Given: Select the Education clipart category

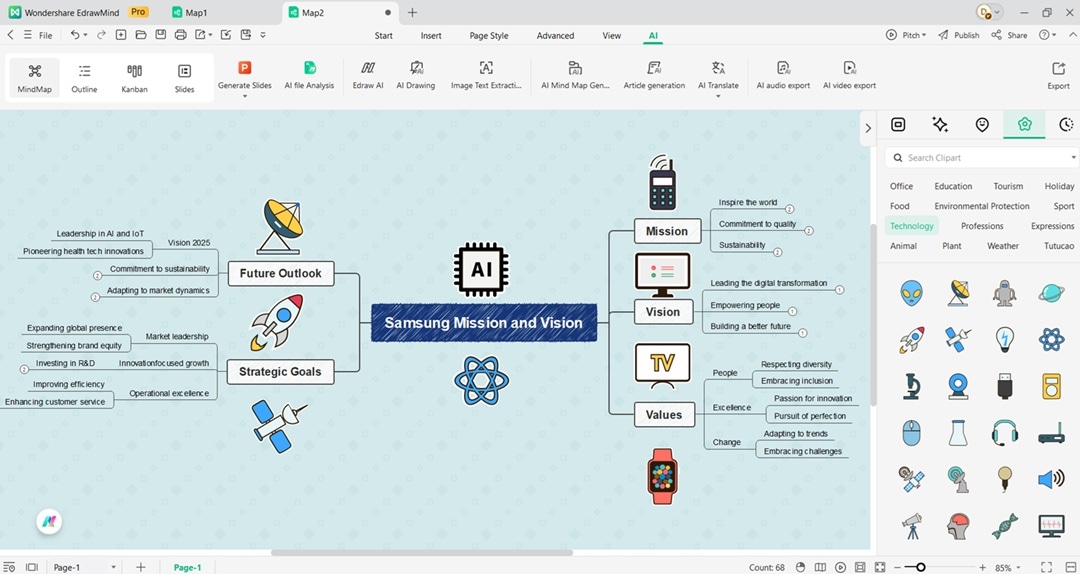Looking at the screenshot, I should [953, 186].
